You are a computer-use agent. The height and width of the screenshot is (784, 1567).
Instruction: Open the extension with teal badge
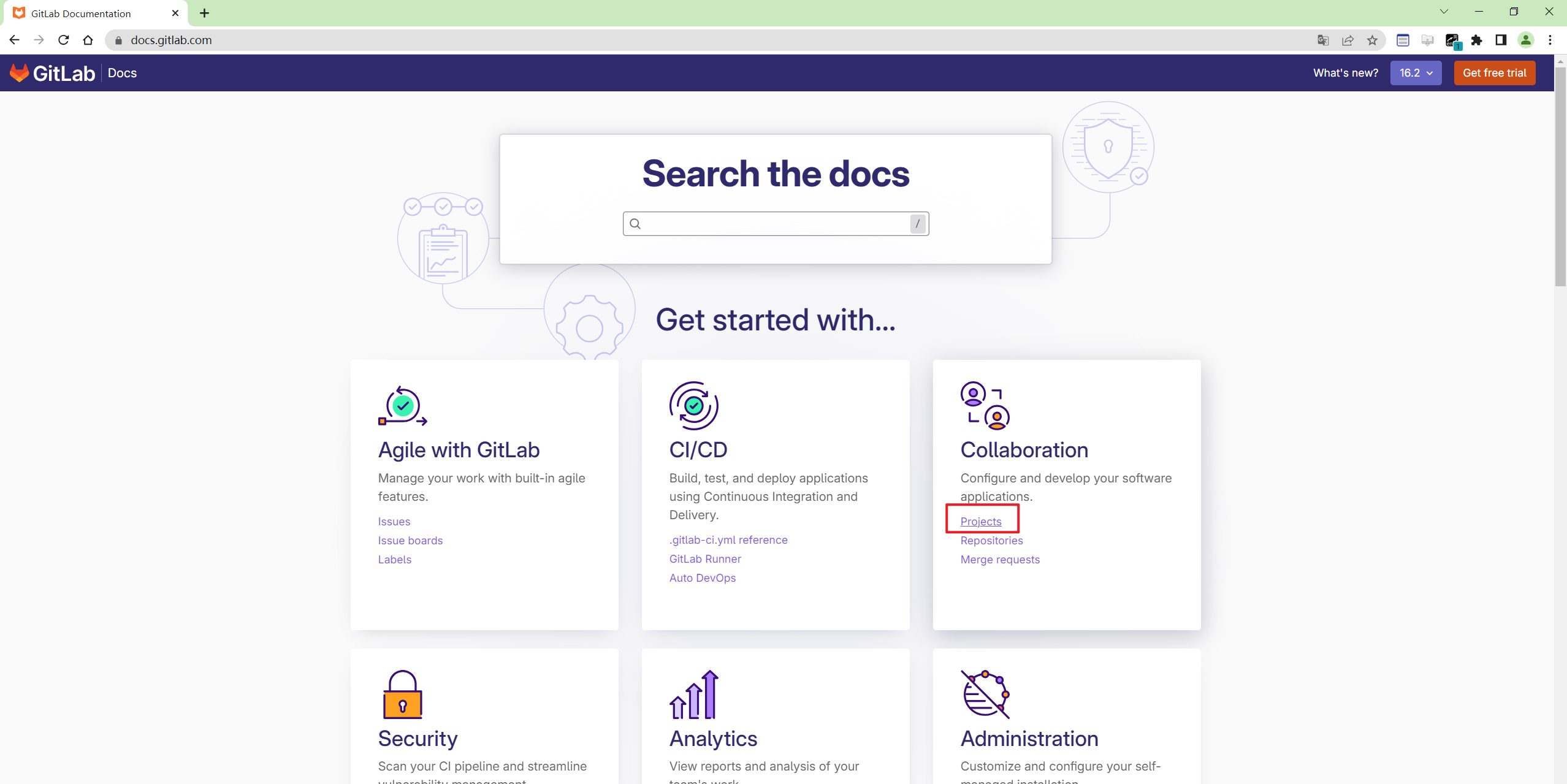click(x=1453, y=41)
